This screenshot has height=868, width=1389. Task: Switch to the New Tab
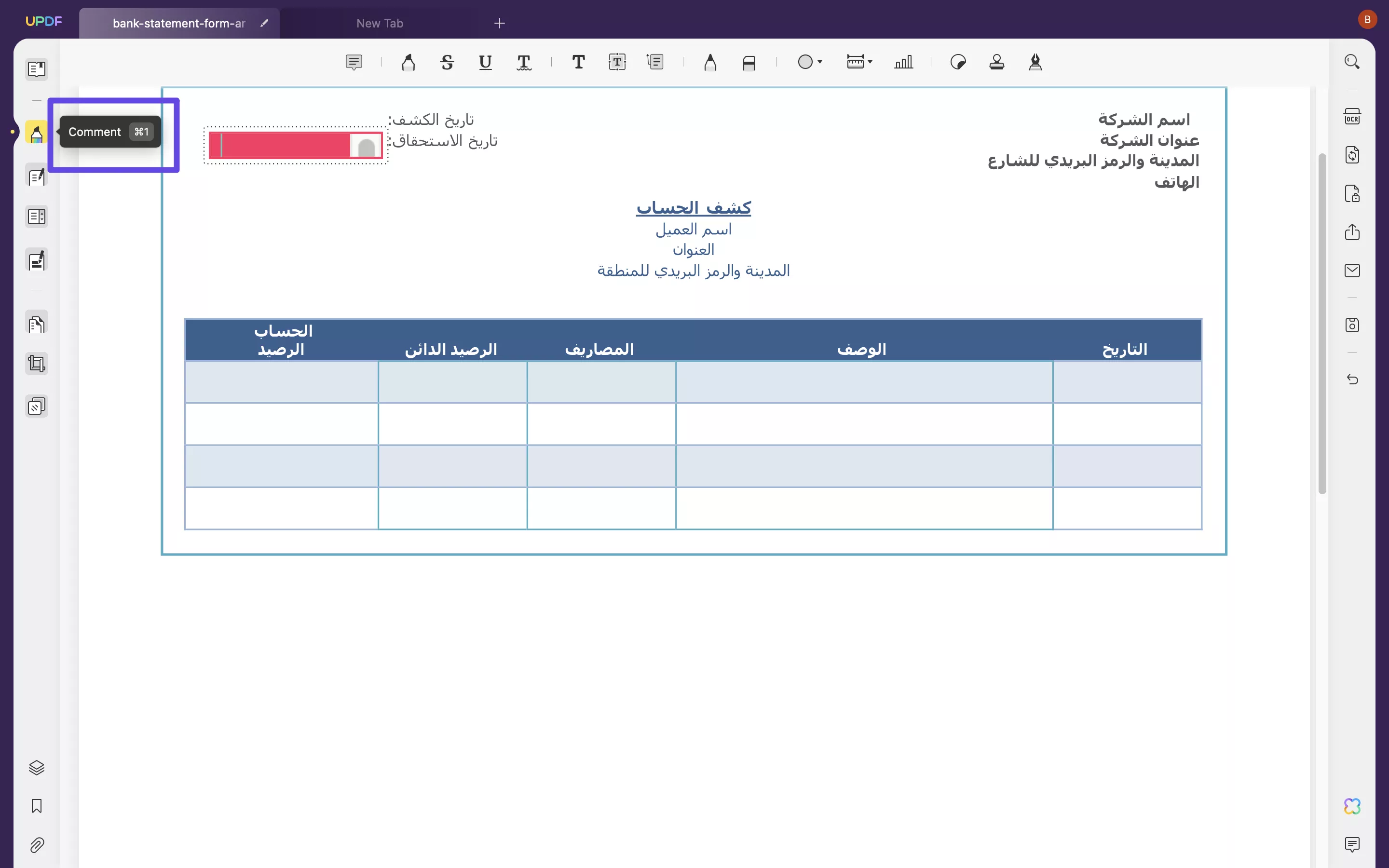pyautogui.click(x=381, y=23)
